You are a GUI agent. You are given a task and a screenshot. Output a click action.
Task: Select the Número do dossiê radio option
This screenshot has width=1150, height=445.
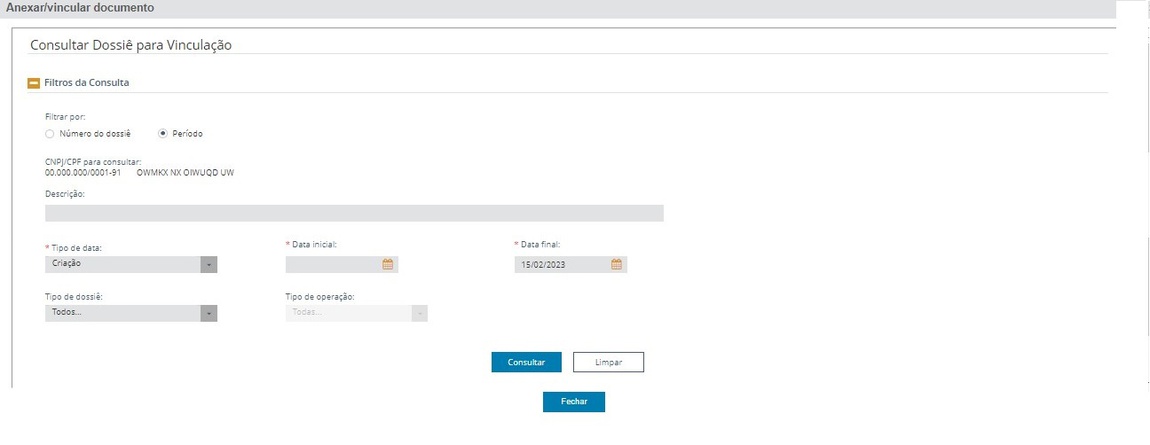click(50, 134)
